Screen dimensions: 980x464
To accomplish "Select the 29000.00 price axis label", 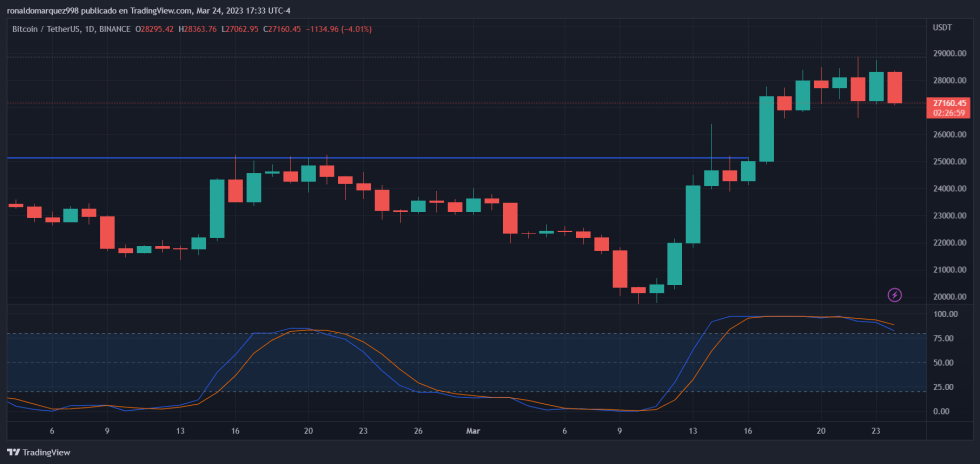I will point(948,53).
